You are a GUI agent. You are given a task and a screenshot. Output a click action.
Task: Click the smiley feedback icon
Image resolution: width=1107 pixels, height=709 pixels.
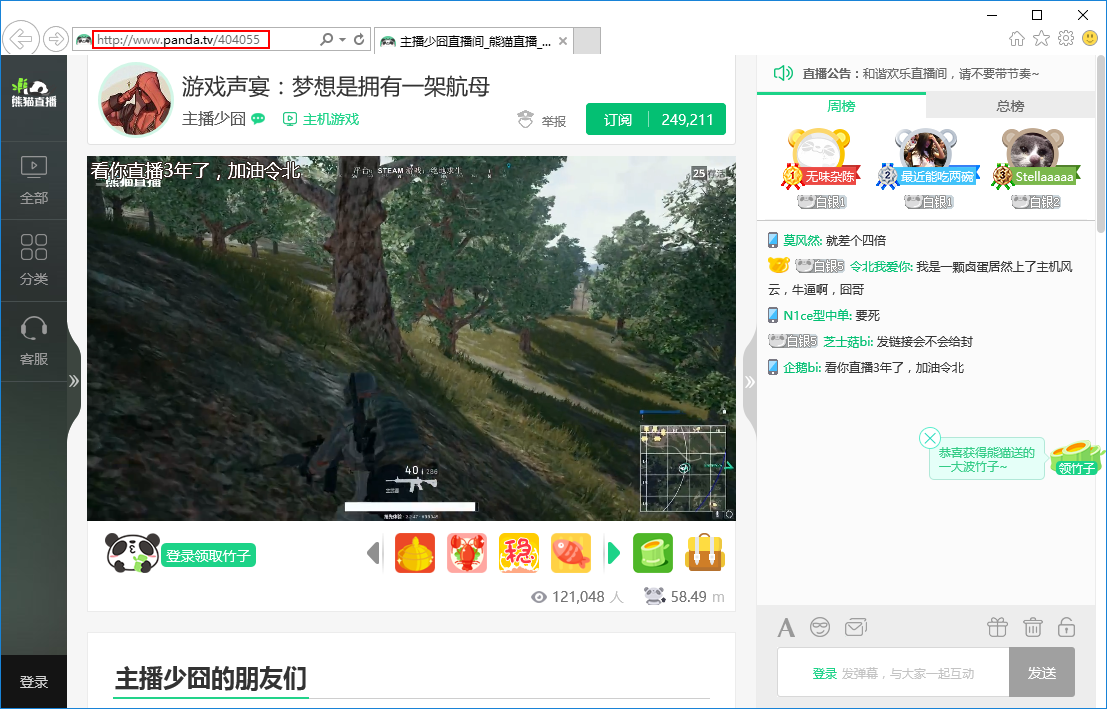[1090, 38]
